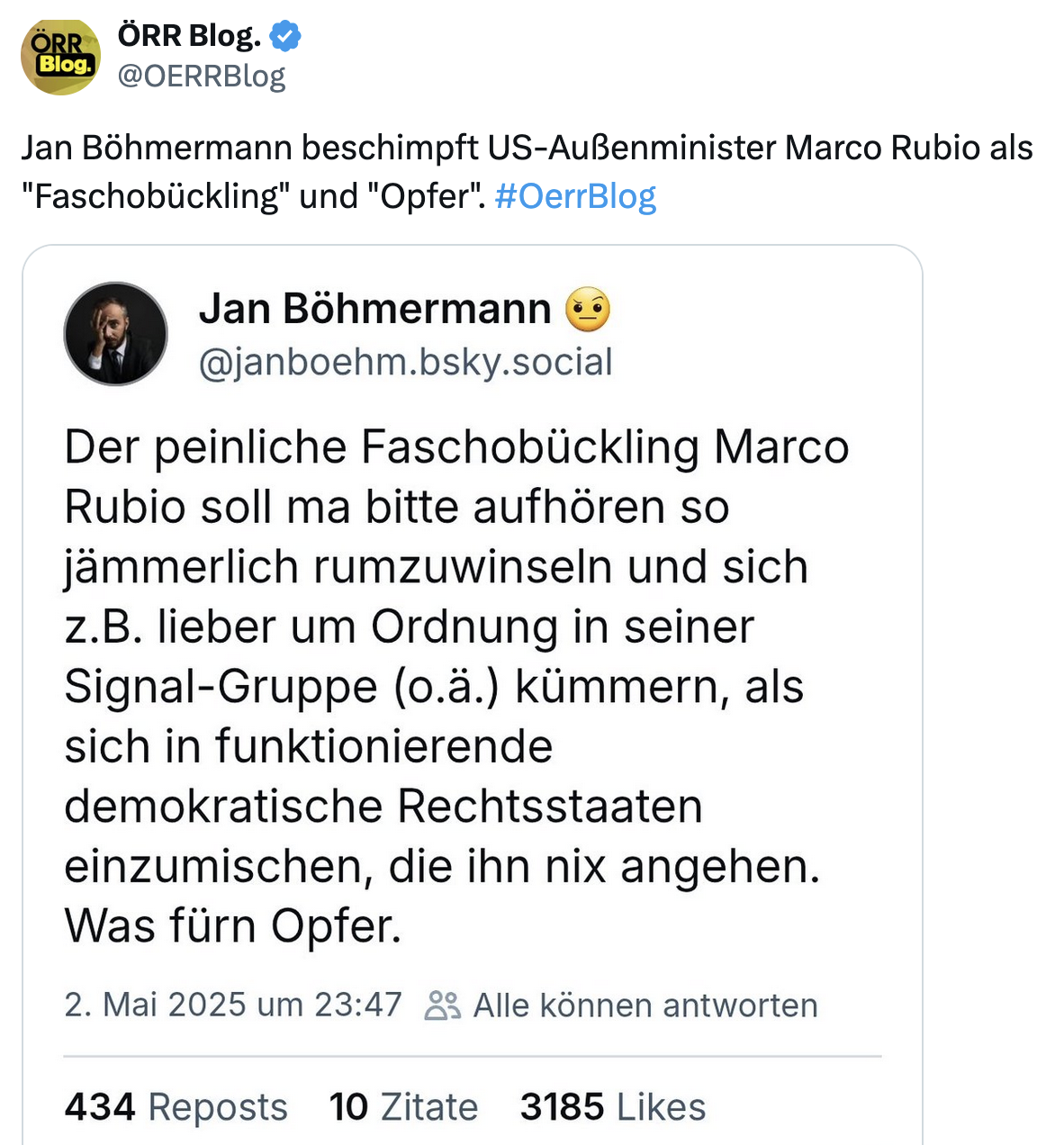Open Jan Böhmermann's profile picture
The width and height of the screenshot is (1064, 1145).
click(116, 334)
